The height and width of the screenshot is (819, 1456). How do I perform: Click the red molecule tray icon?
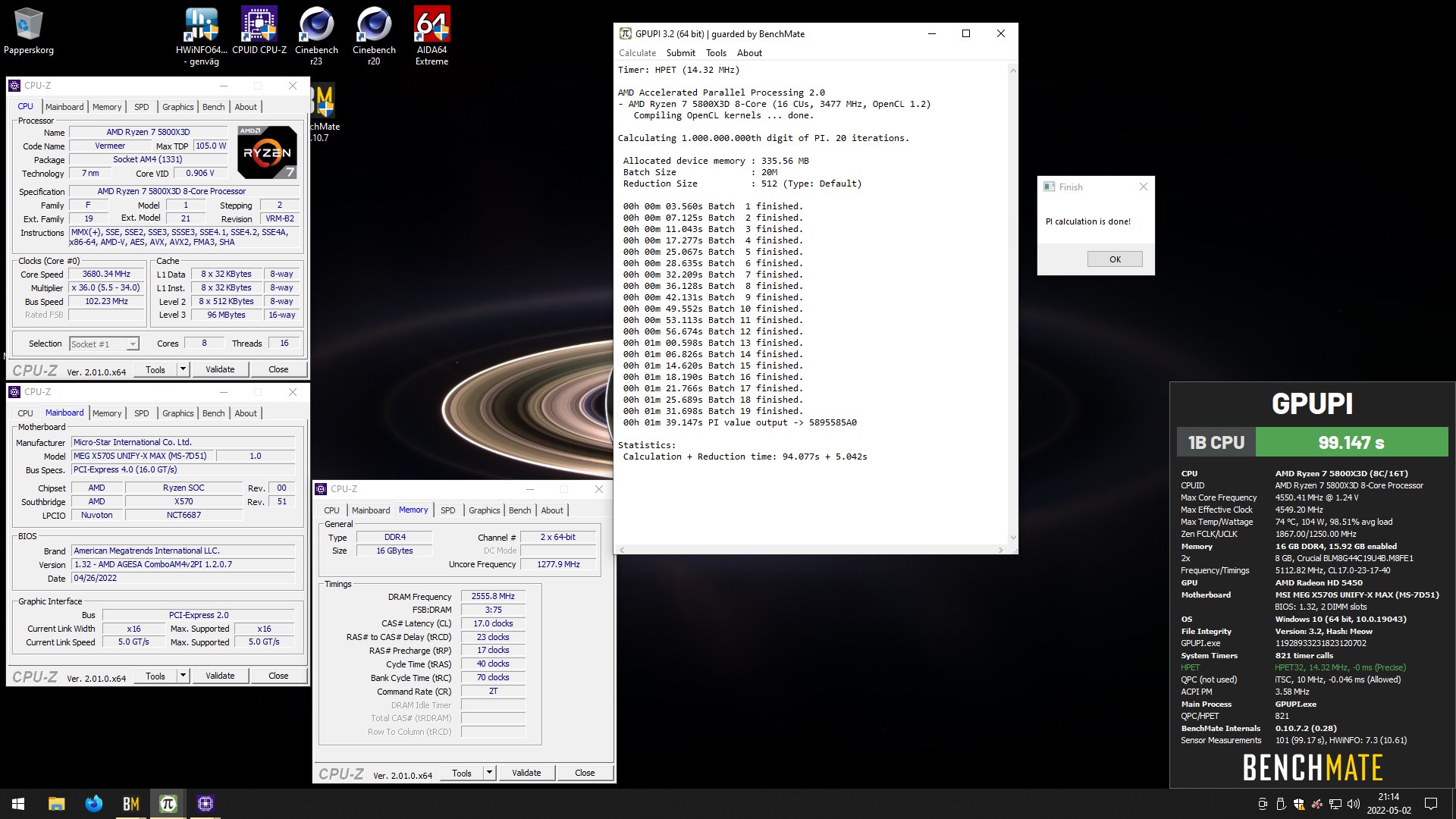pos(1317,804)
